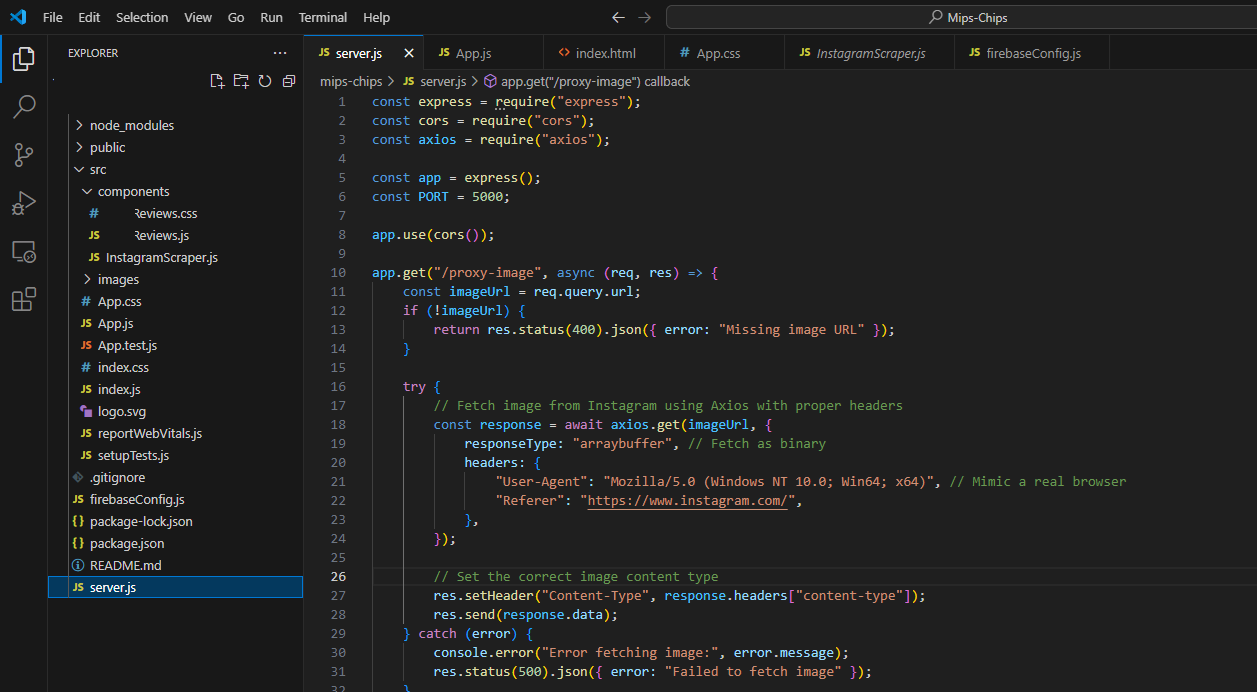The height and width of the screenshot is (692, 1257).
Task: Open the Terminal menu
Action: (x=323, y=17)
